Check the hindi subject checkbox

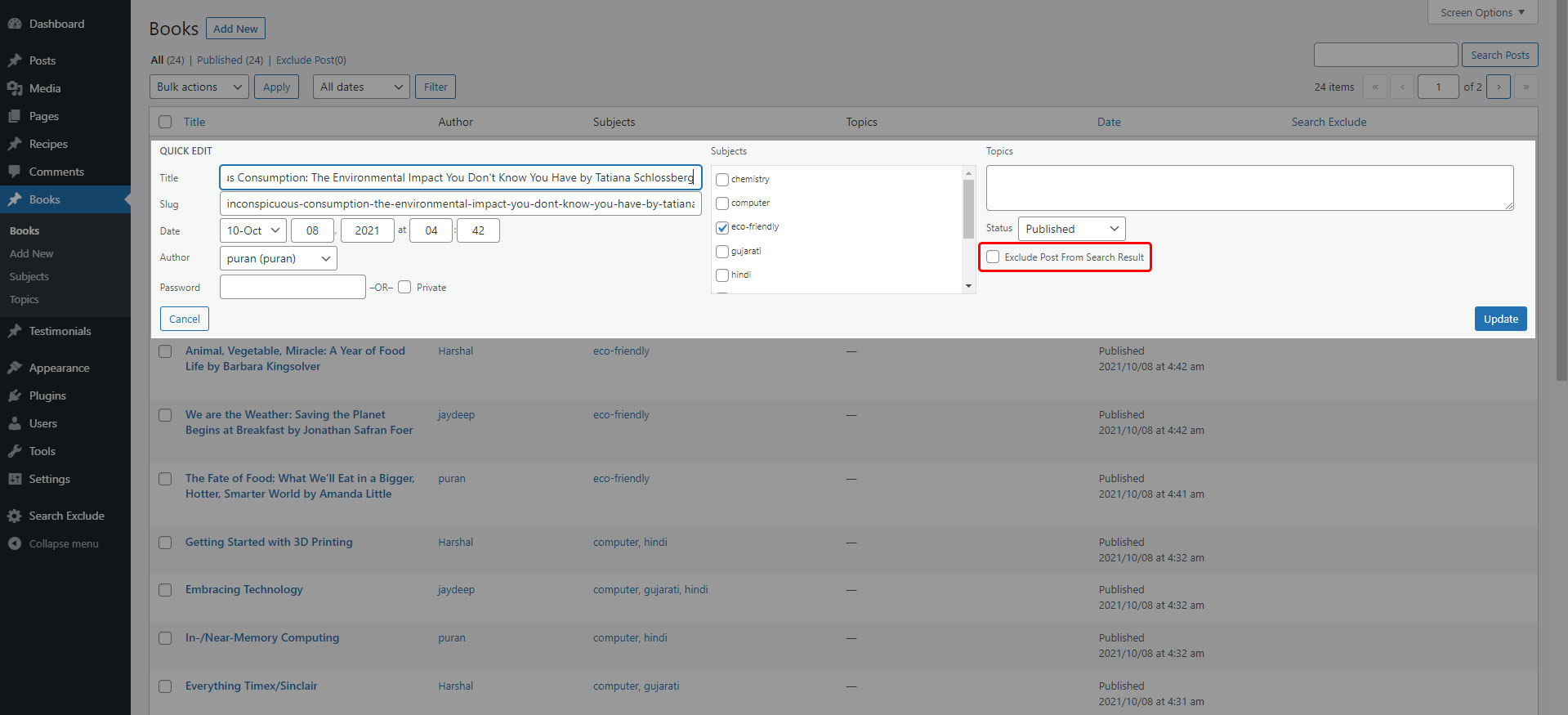[722, 275]
